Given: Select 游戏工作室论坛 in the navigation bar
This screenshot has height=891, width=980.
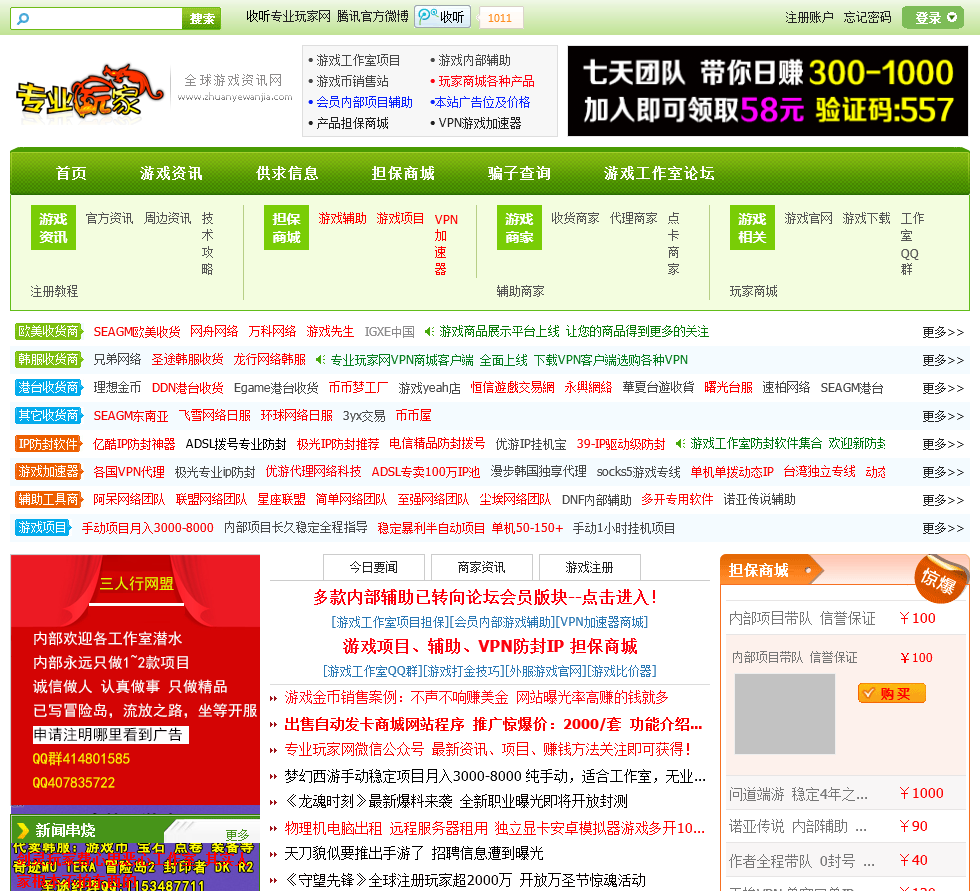Looking at the screenshot, I should point(659,173).
